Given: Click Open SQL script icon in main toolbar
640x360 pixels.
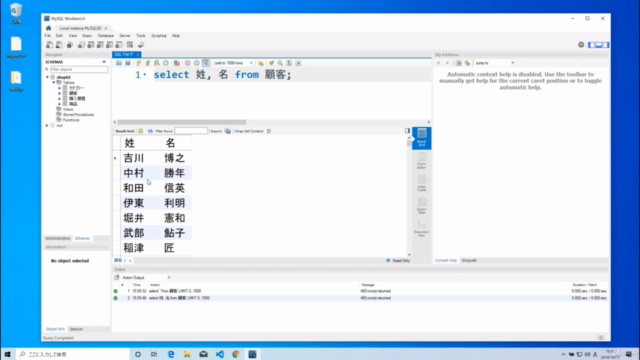Looking at the screenshot, I should click(x=59, y=45).
